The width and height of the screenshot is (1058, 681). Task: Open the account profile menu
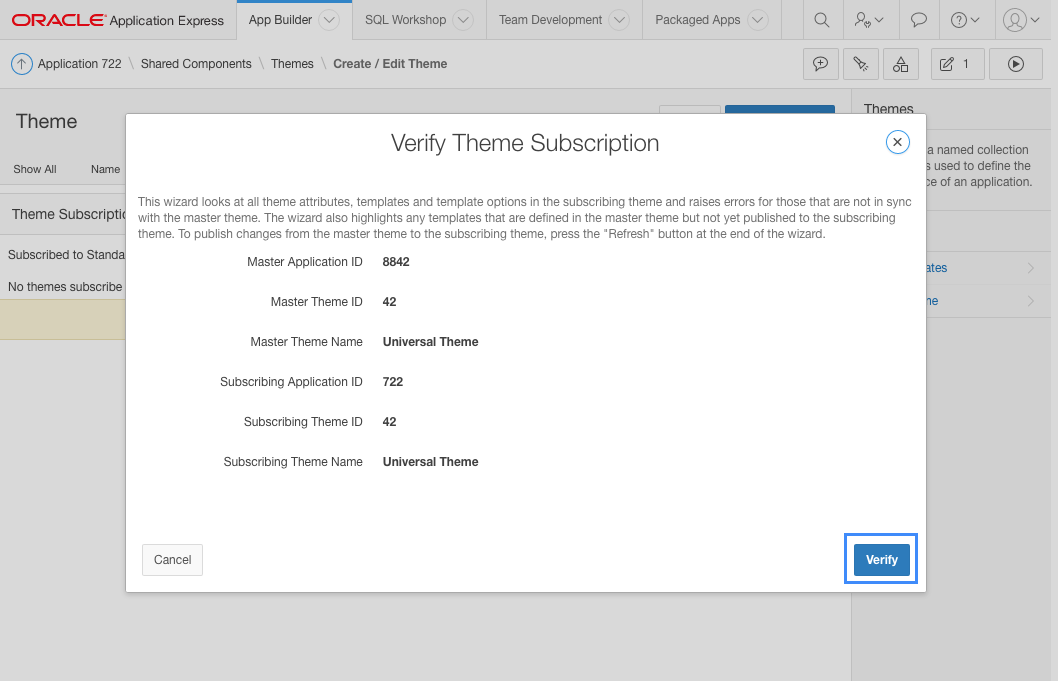tap(1022, 20)
